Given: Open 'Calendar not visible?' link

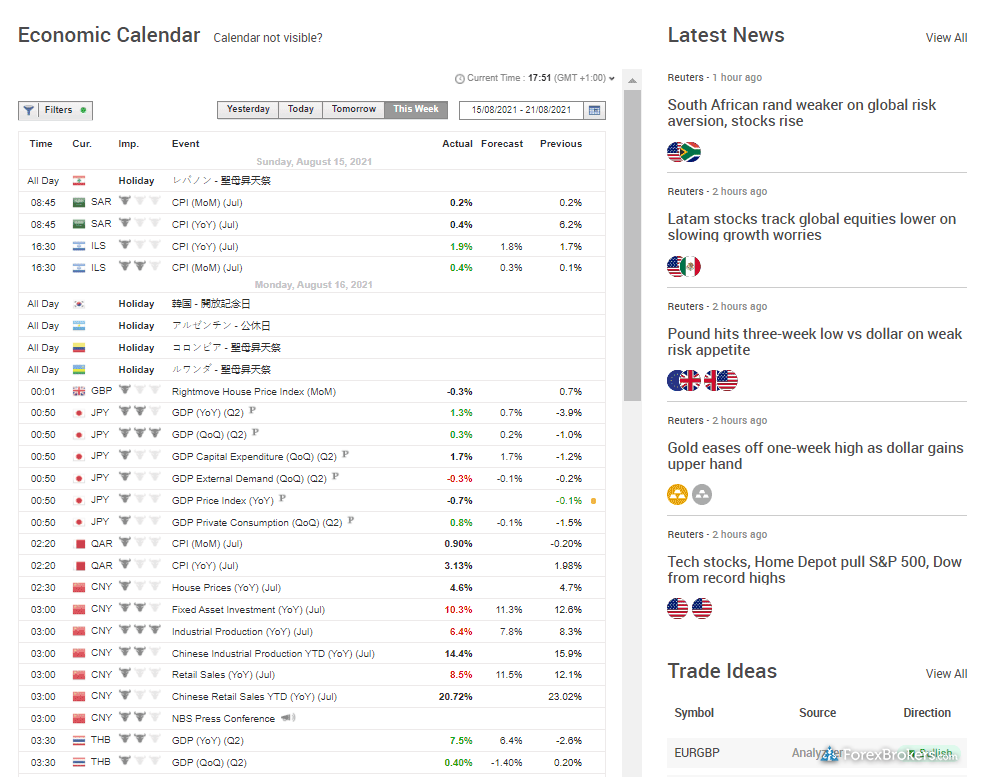Looking at the screenshot, I should coord(268,38).
